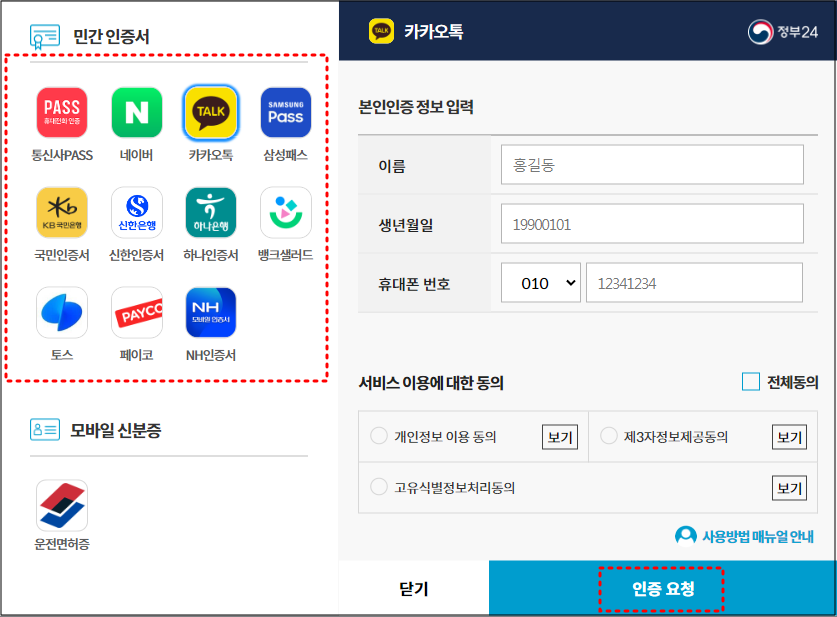Select the 고유식별정보처리동의 radio button
This screenshot has width=837, height=617.
tap(378, 487)
